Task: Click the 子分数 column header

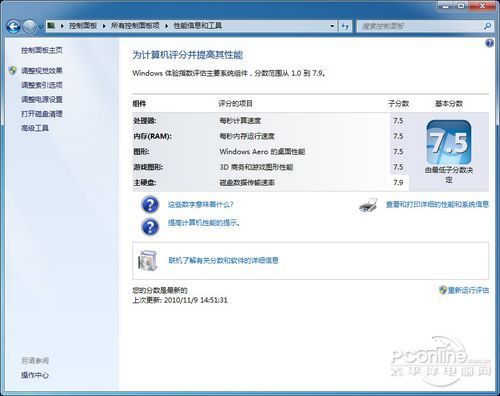Action: click(x=398, y=104)
